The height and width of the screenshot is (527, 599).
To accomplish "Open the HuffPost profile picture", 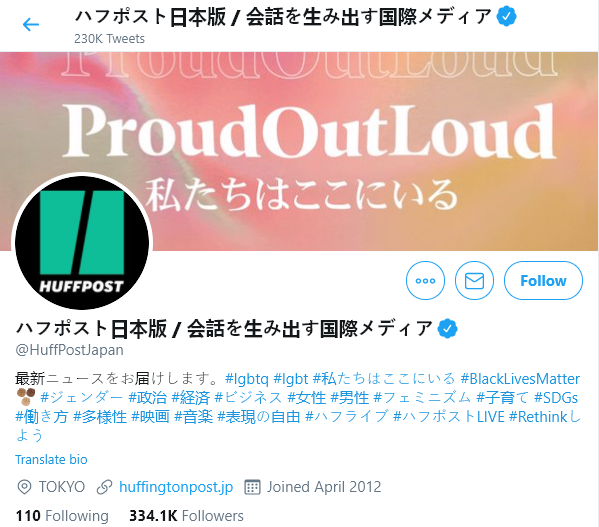I will [82, 242].
